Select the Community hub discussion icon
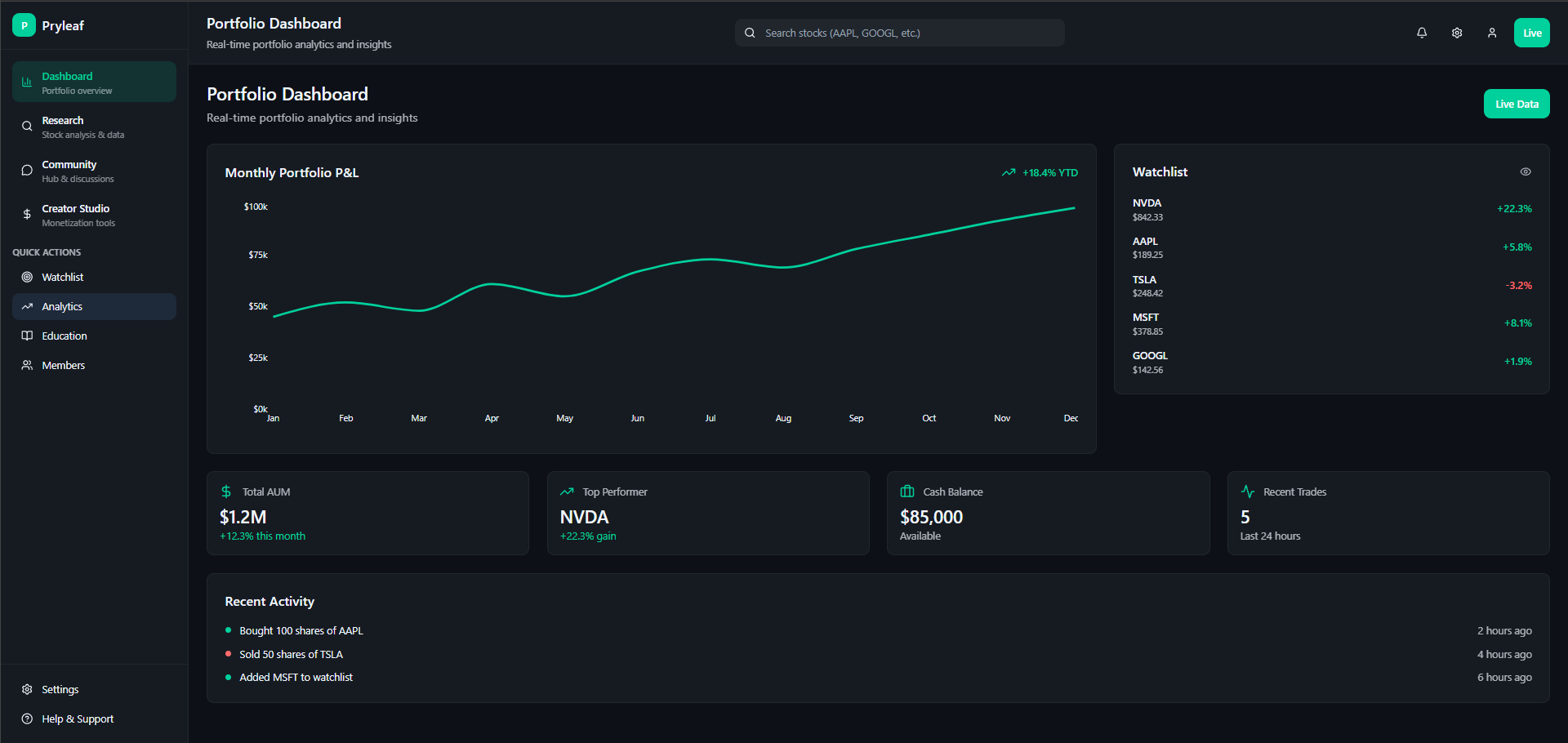 click(27, 171)
